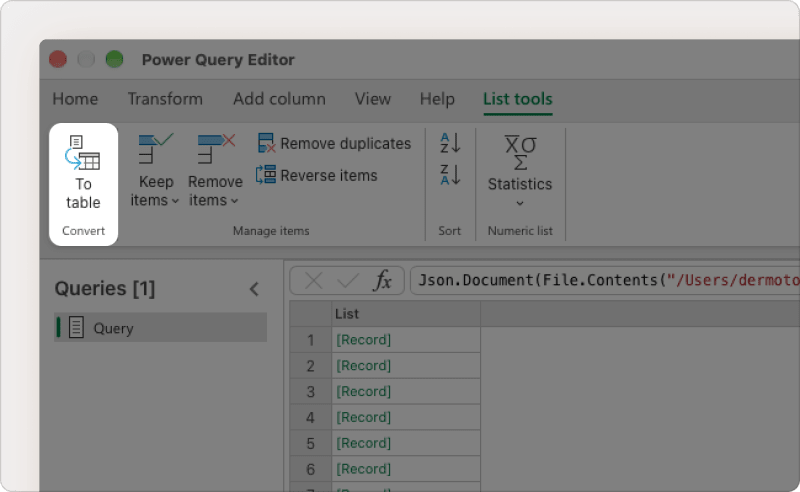800x492 pixels.
Task: Open the Help tab
Action: click(437, 99)
